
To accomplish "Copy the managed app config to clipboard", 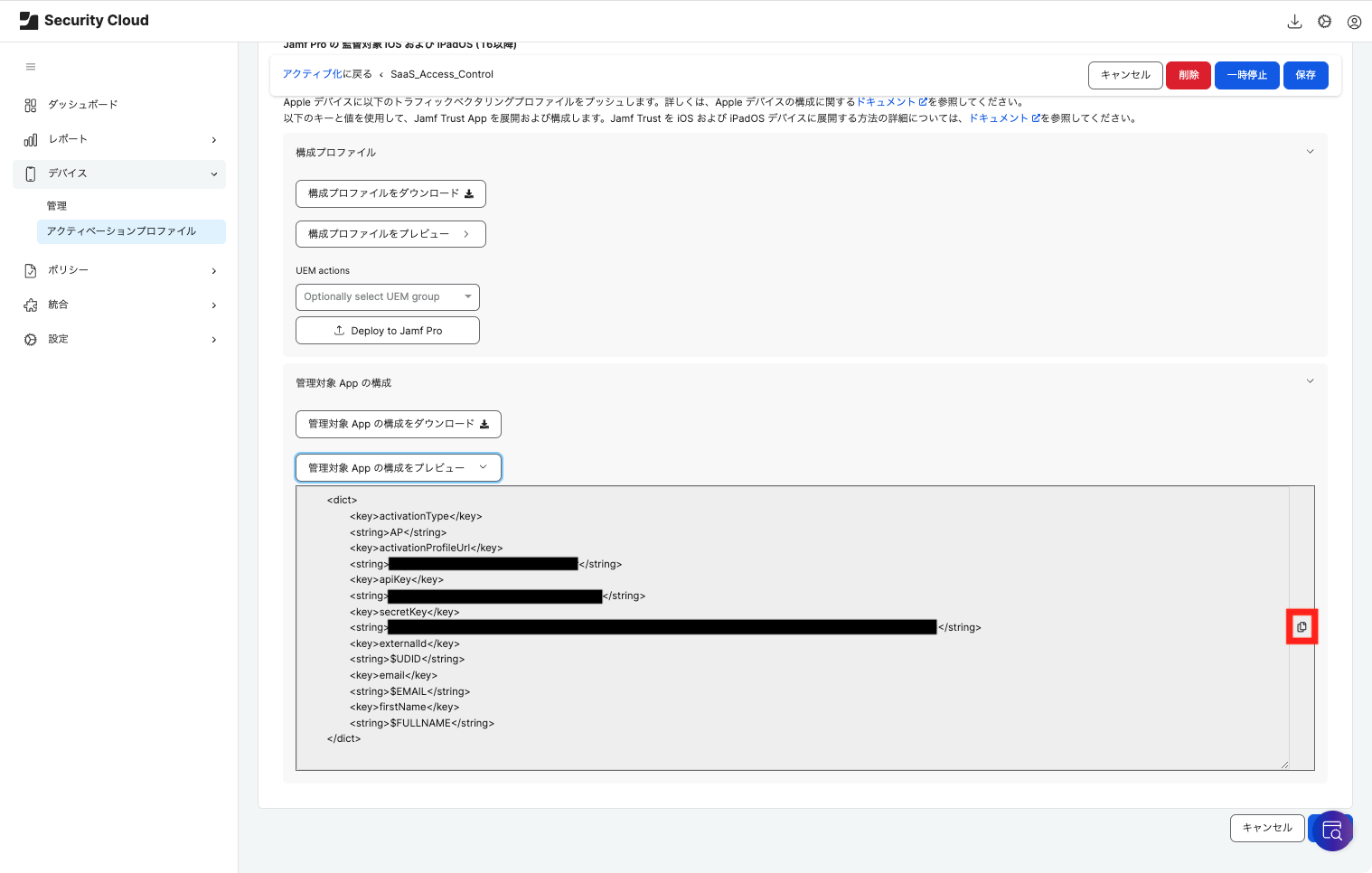I will 1302,626.
